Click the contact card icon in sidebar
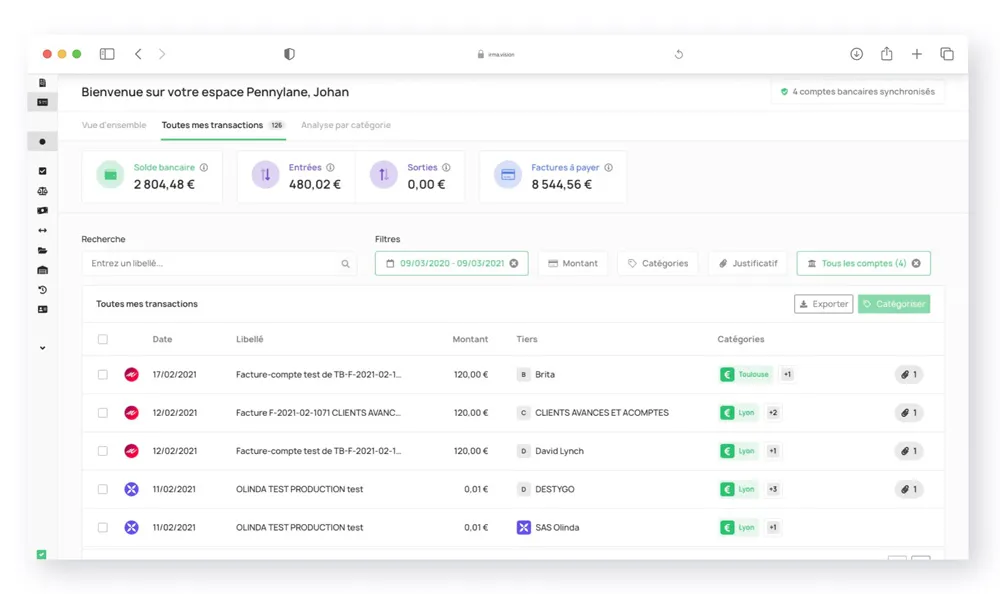This screenshot has height=594, width=1000. tap(42, 310)
